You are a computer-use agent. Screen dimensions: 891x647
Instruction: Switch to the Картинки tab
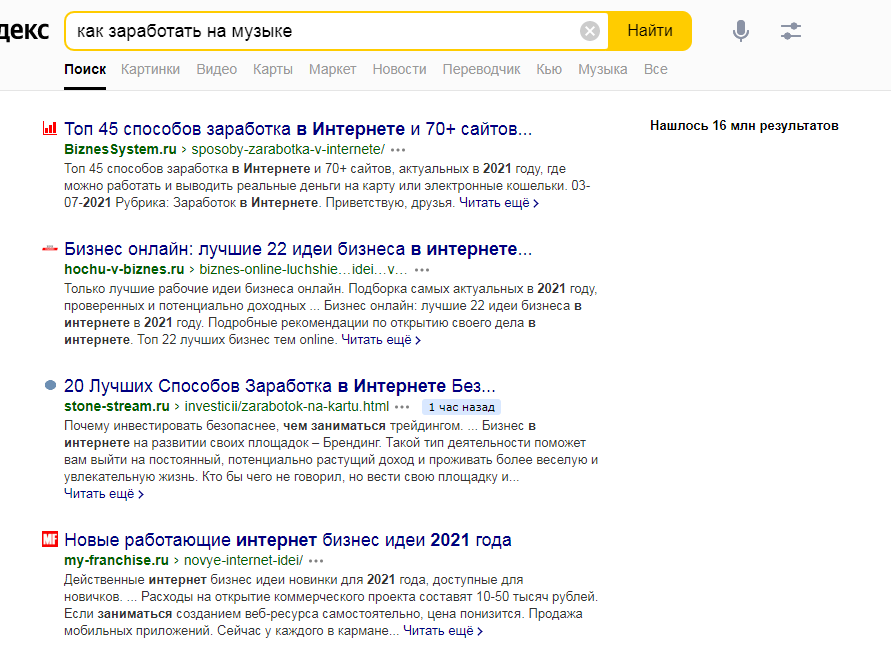[x=151, y=69]
